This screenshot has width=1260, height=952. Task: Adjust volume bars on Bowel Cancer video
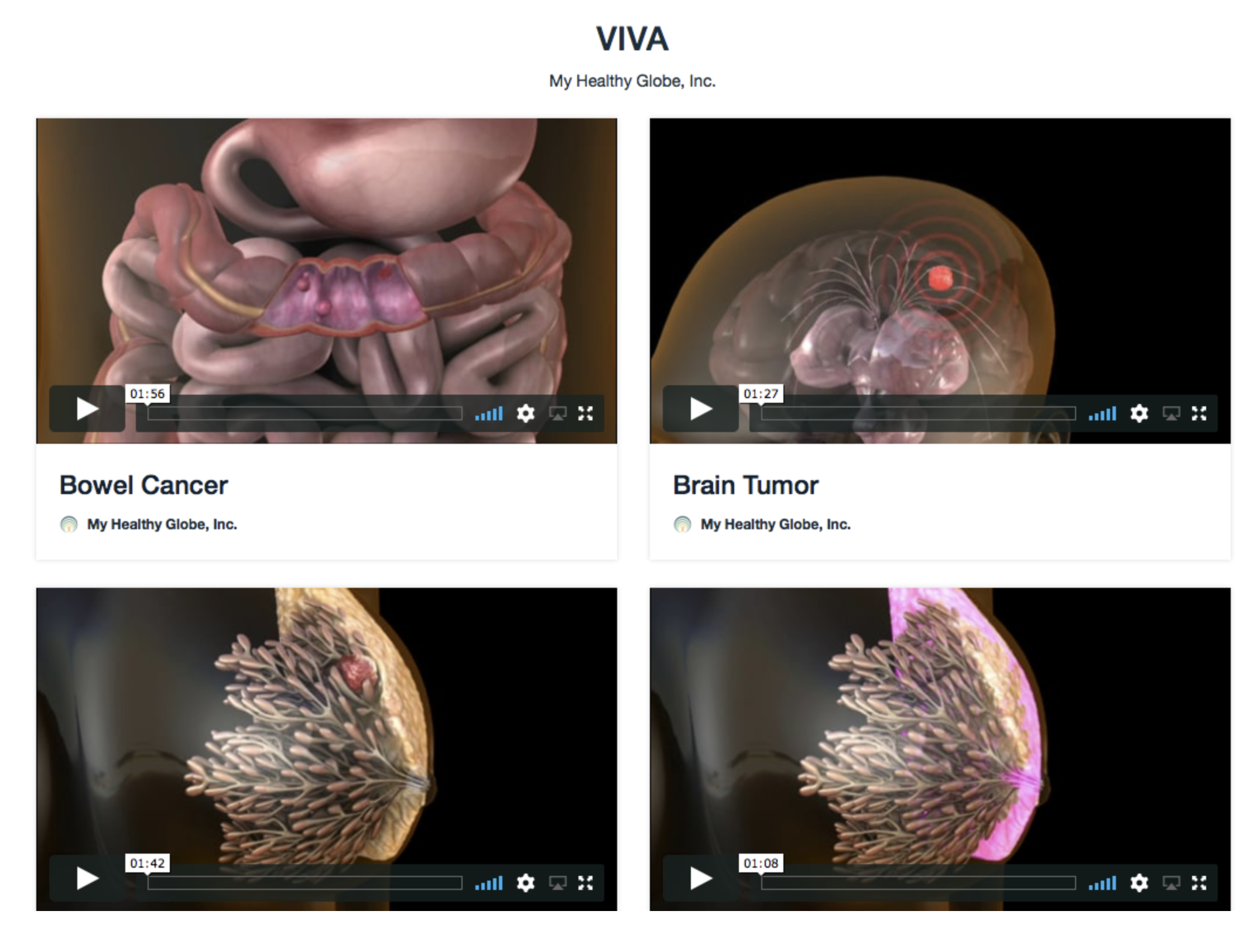489,414
